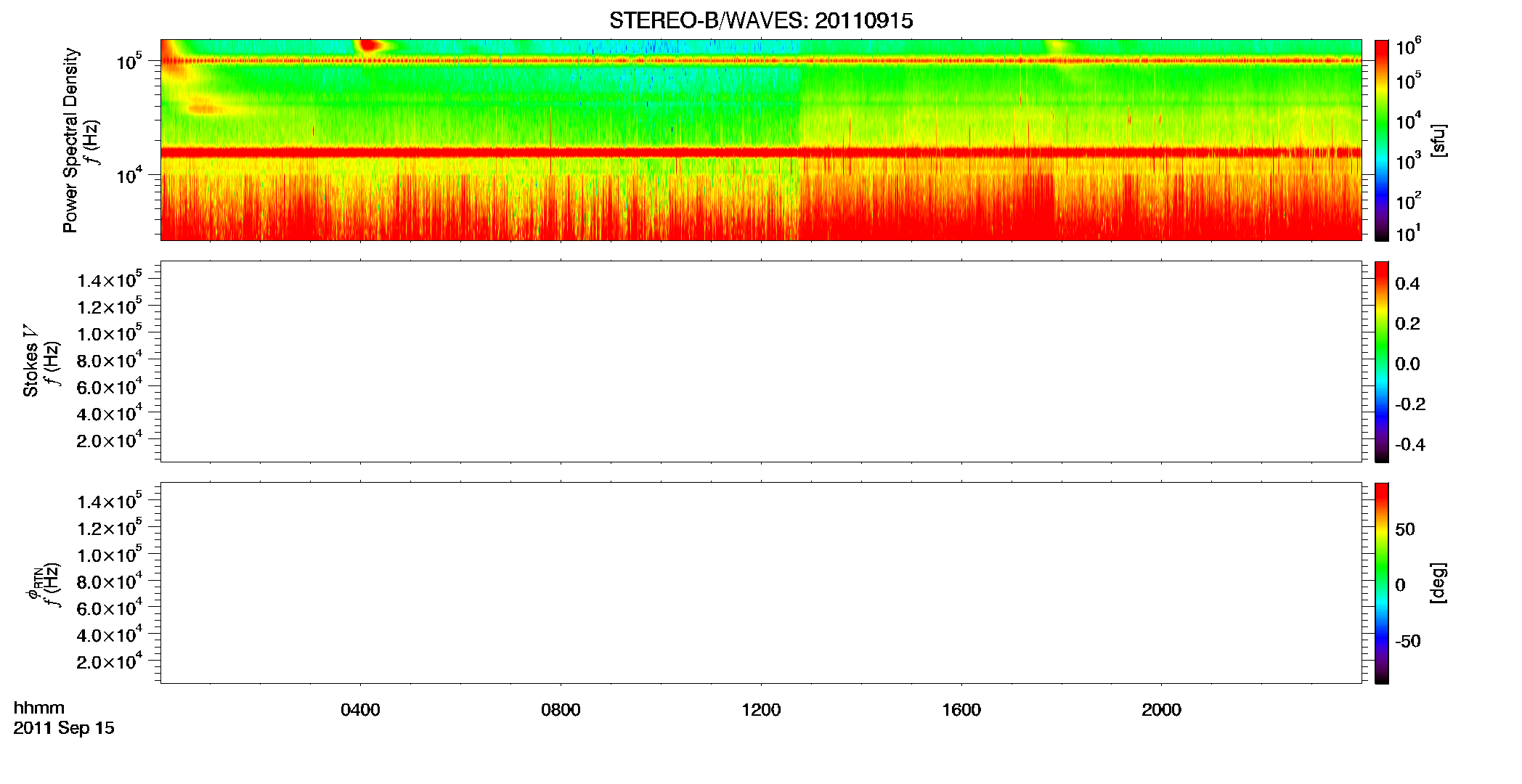Click the phi RTN degree color bar

[1382, 583]
